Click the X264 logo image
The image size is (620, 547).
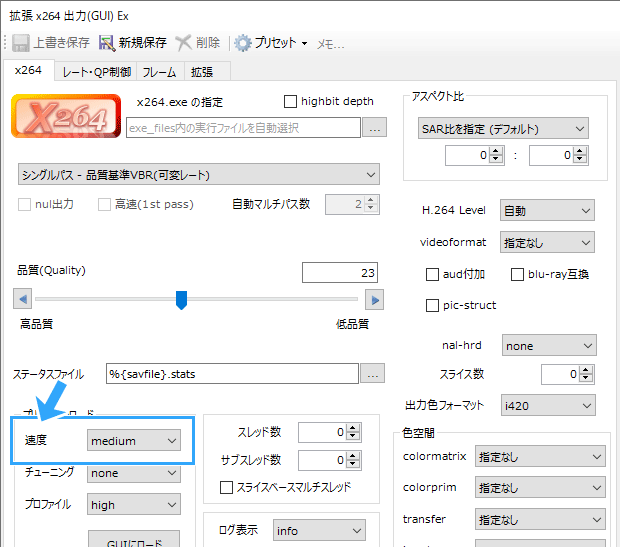coord(66,116)
